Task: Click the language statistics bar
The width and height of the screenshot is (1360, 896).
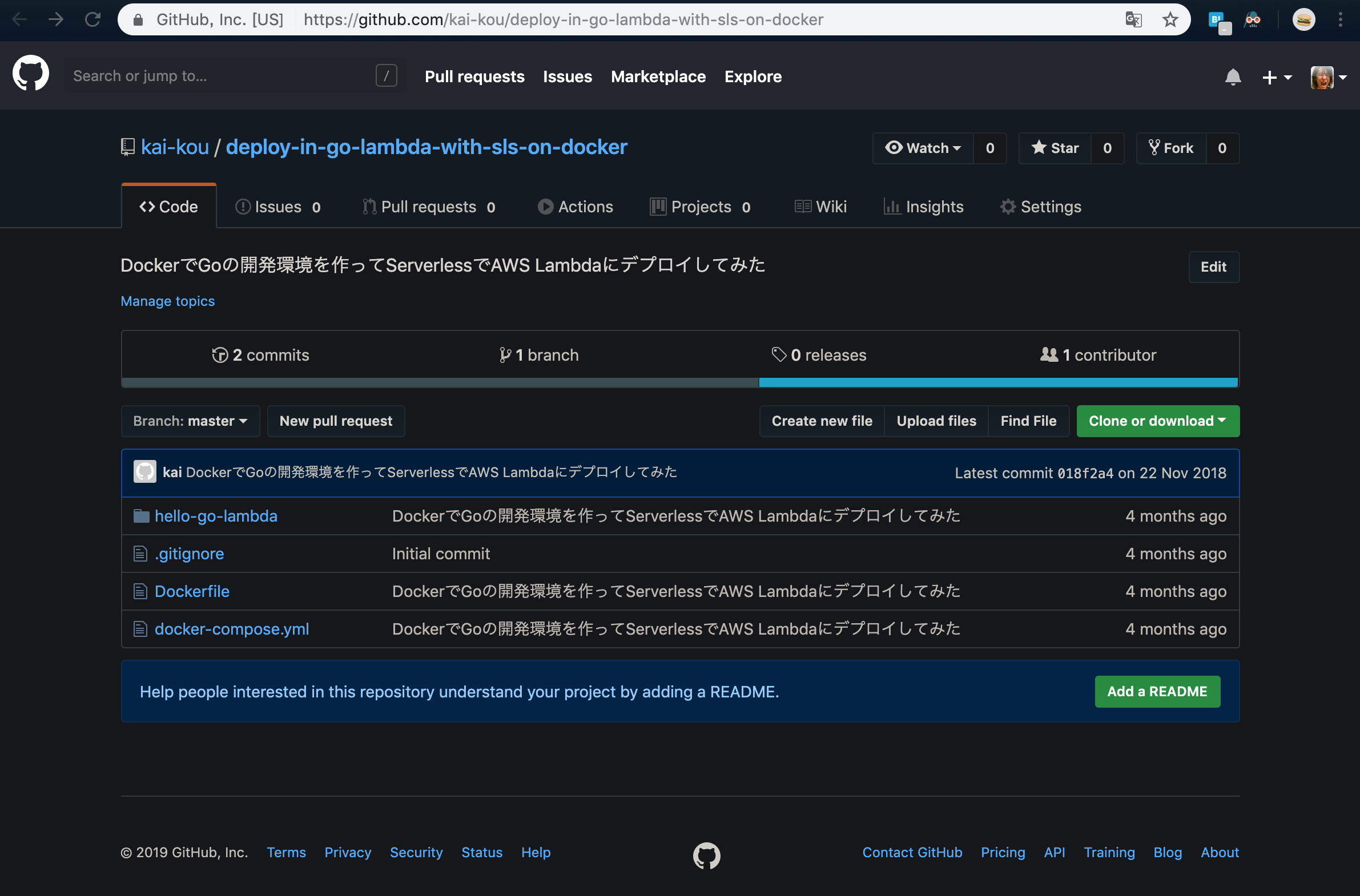Action: tap(679, 382)
